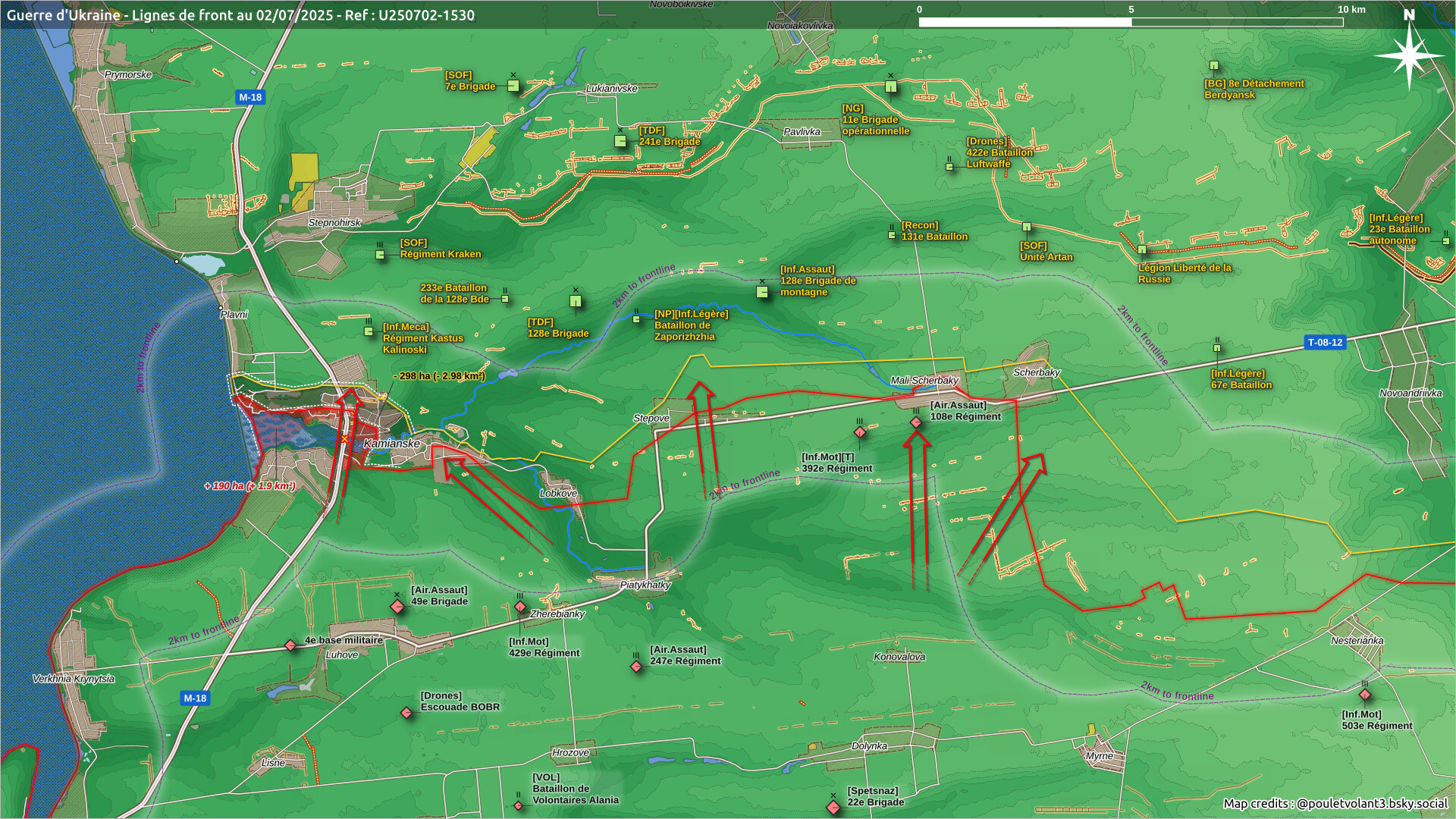Select the 233e Bataillon unit marker

(505, 299)
